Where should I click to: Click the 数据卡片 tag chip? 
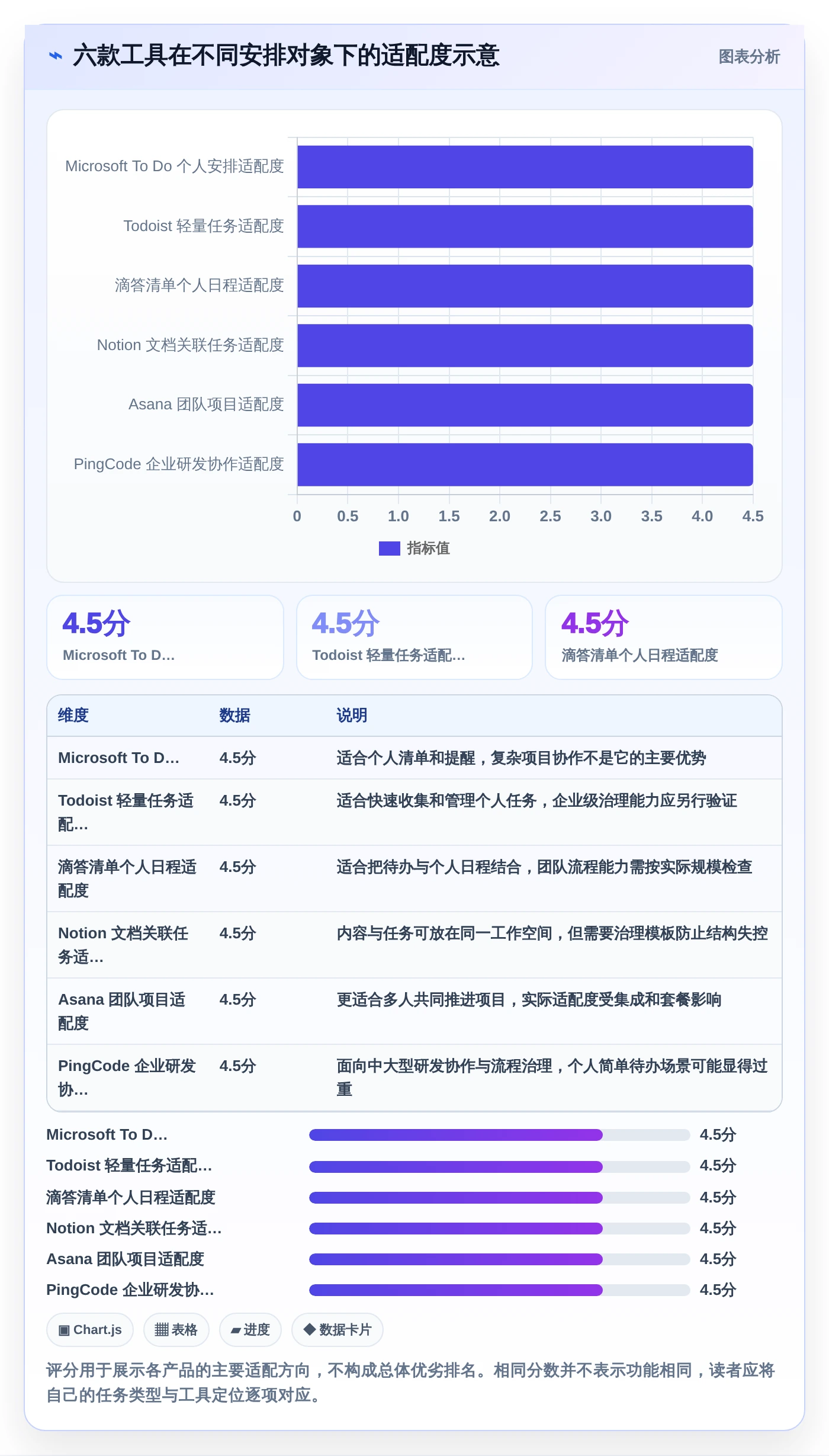(338, 1330)
